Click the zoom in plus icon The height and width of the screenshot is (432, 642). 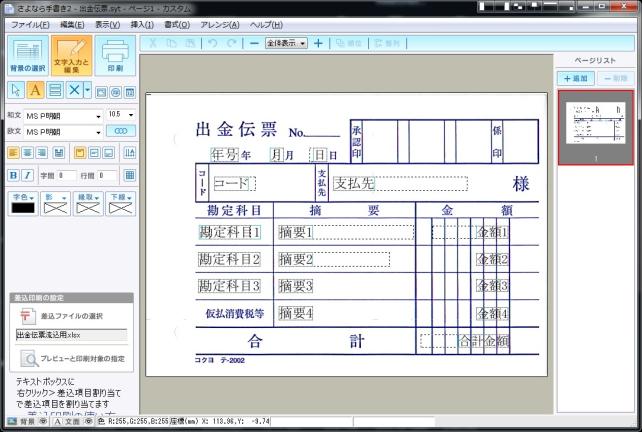click(x=318, y=43)
